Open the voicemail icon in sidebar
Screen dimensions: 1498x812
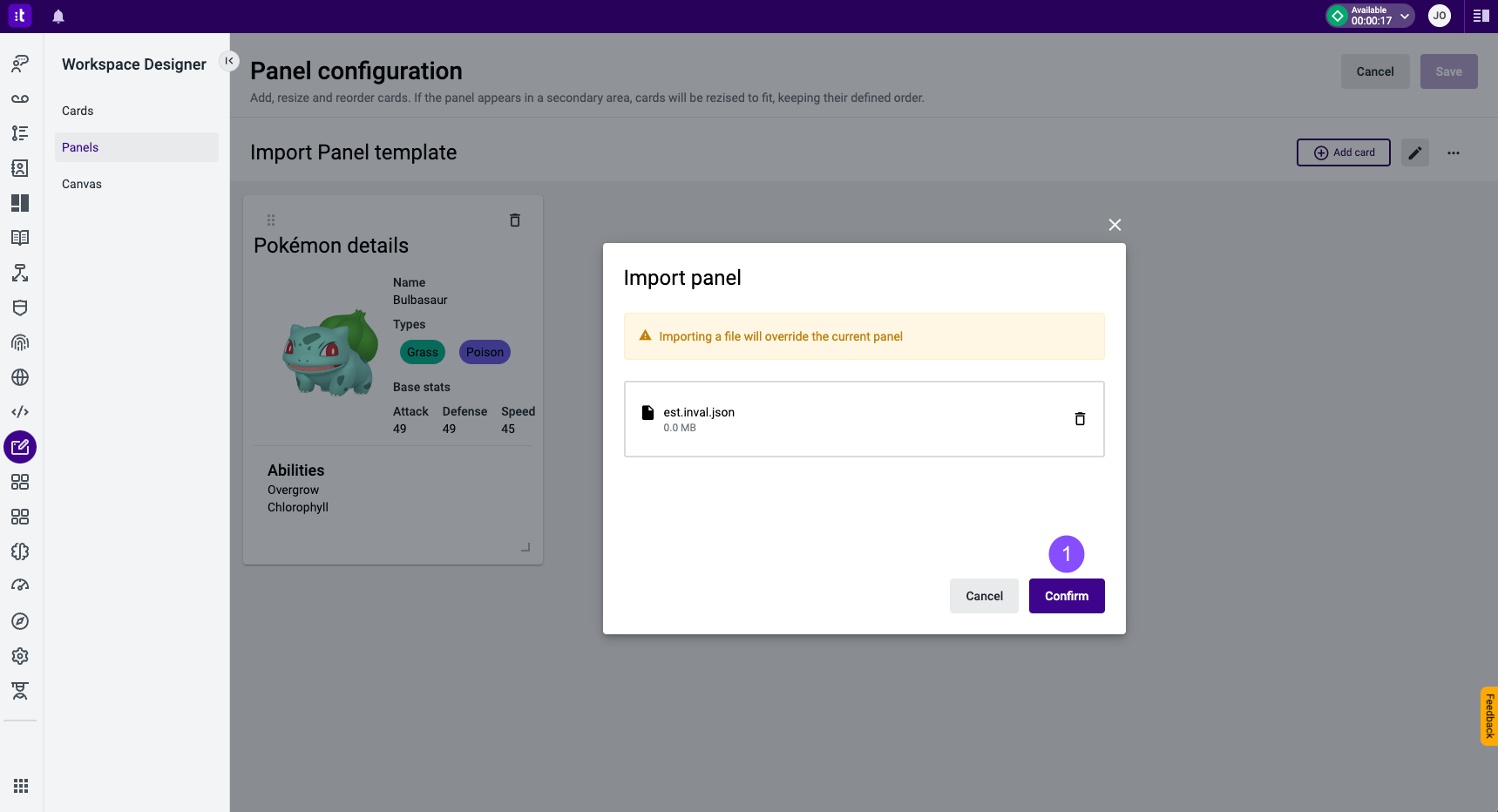20,98
